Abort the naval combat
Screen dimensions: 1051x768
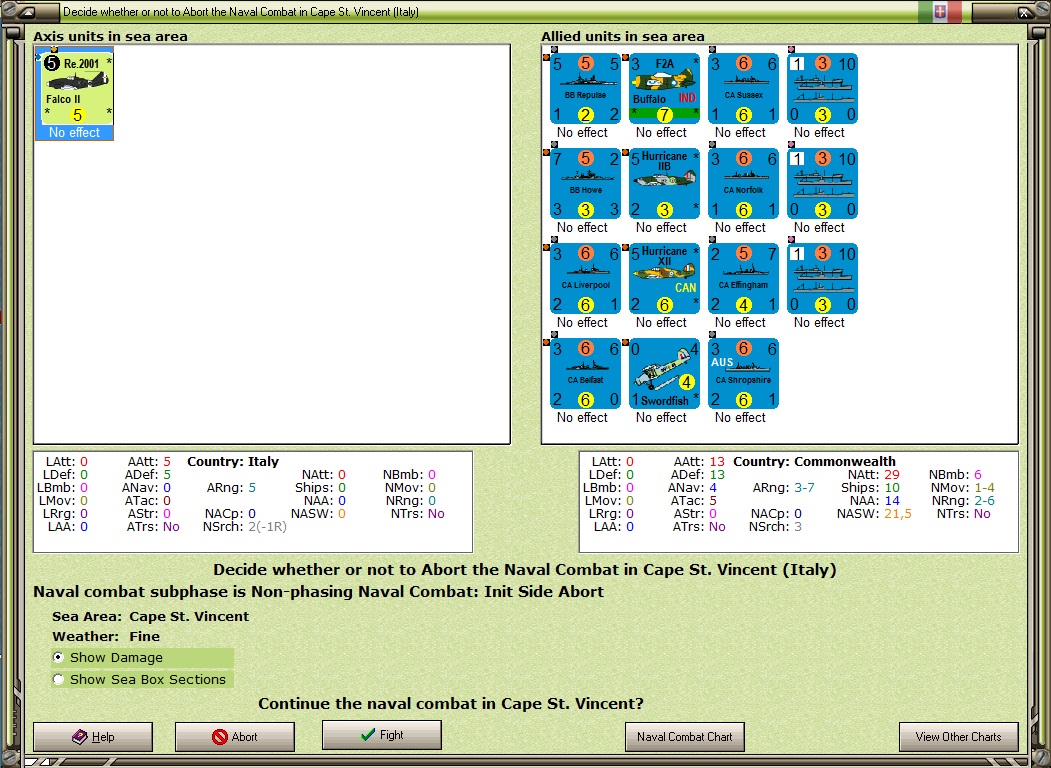[x=235, y=737]
